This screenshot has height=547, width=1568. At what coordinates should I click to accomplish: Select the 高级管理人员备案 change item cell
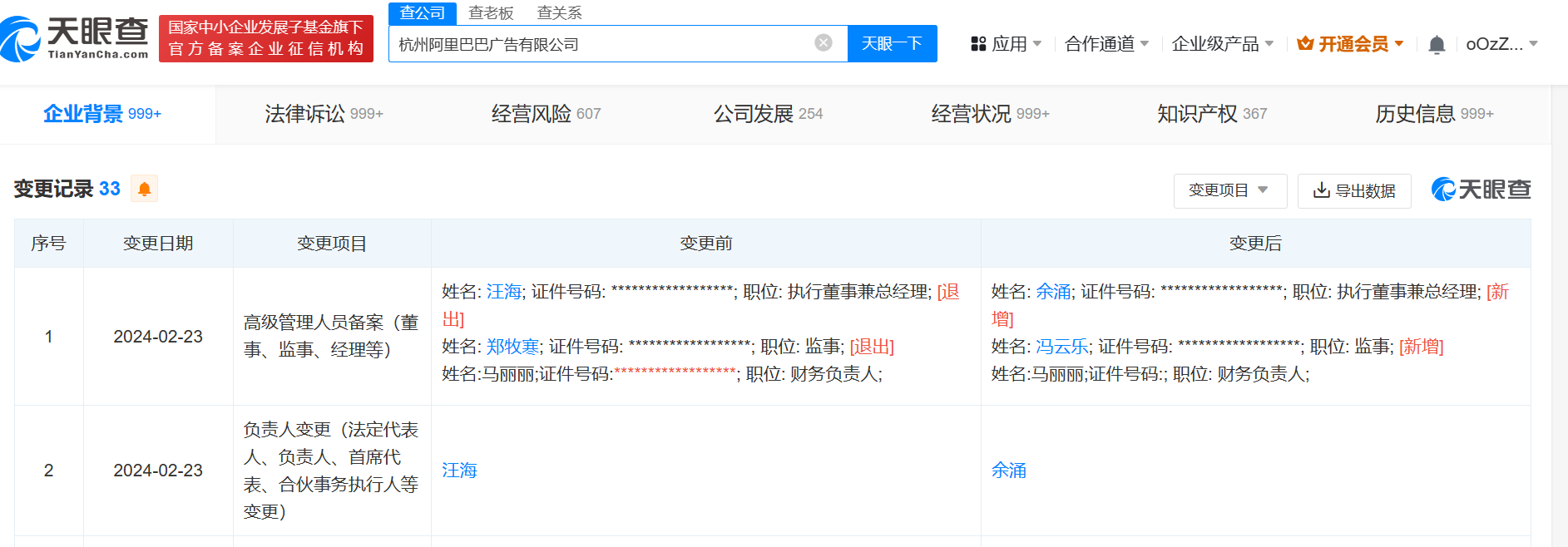pos(332,336)
